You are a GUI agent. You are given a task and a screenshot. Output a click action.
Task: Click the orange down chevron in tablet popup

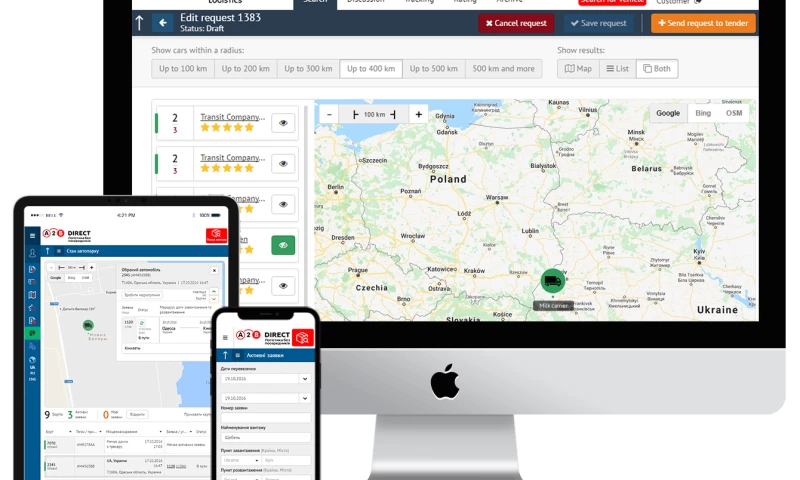(x=214, y=299)
